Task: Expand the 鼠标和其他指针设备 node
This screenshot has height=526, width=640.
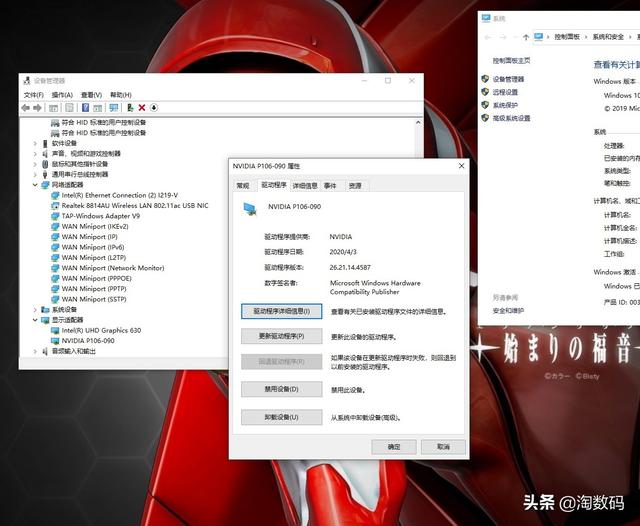Action: pyautogui.click(x=35, y=164)
